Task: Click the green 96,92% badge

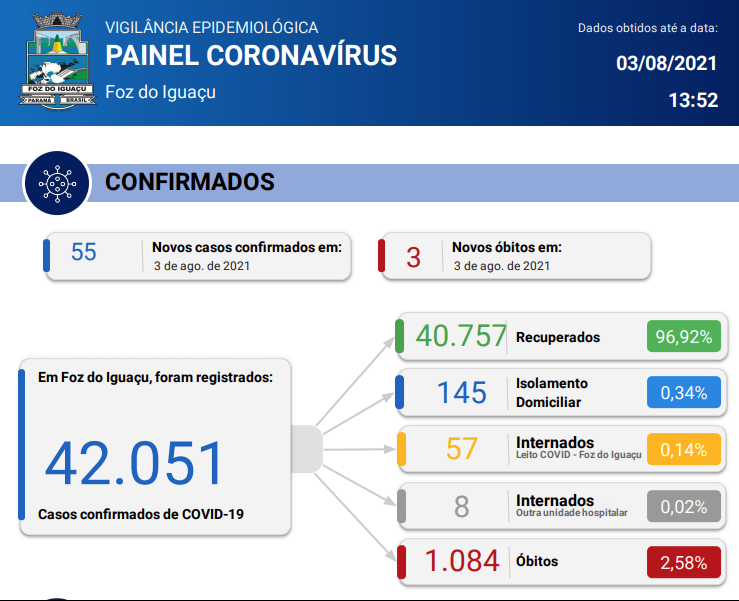Action: (x=684, y=336)
